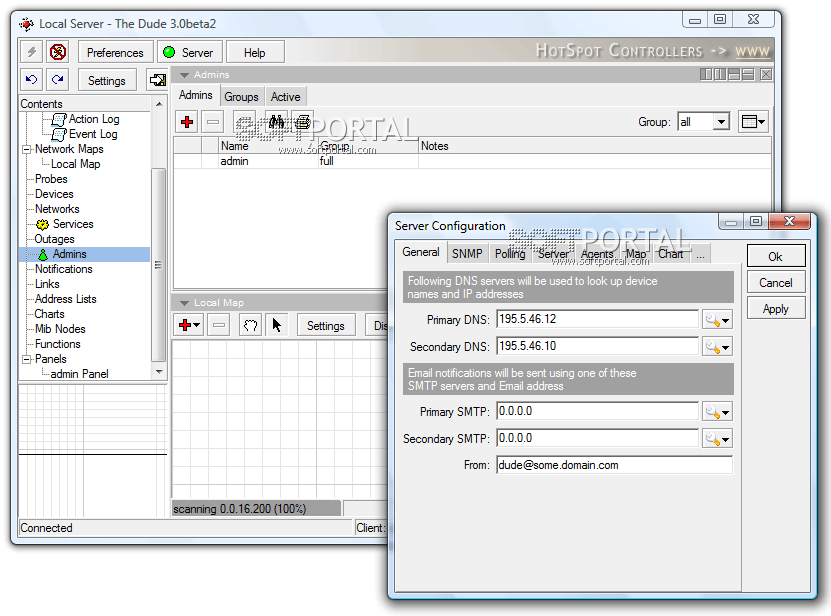Click the lightning bolt connect icon
Screen dimensions: 831x616
click(x=31, y=52)
